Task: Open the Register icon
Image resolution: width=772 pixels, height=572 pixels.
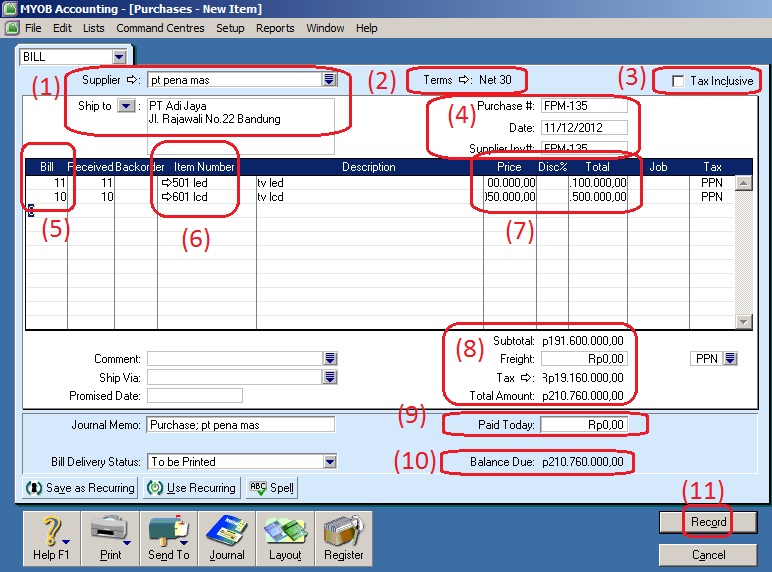Action: point(344,539)
